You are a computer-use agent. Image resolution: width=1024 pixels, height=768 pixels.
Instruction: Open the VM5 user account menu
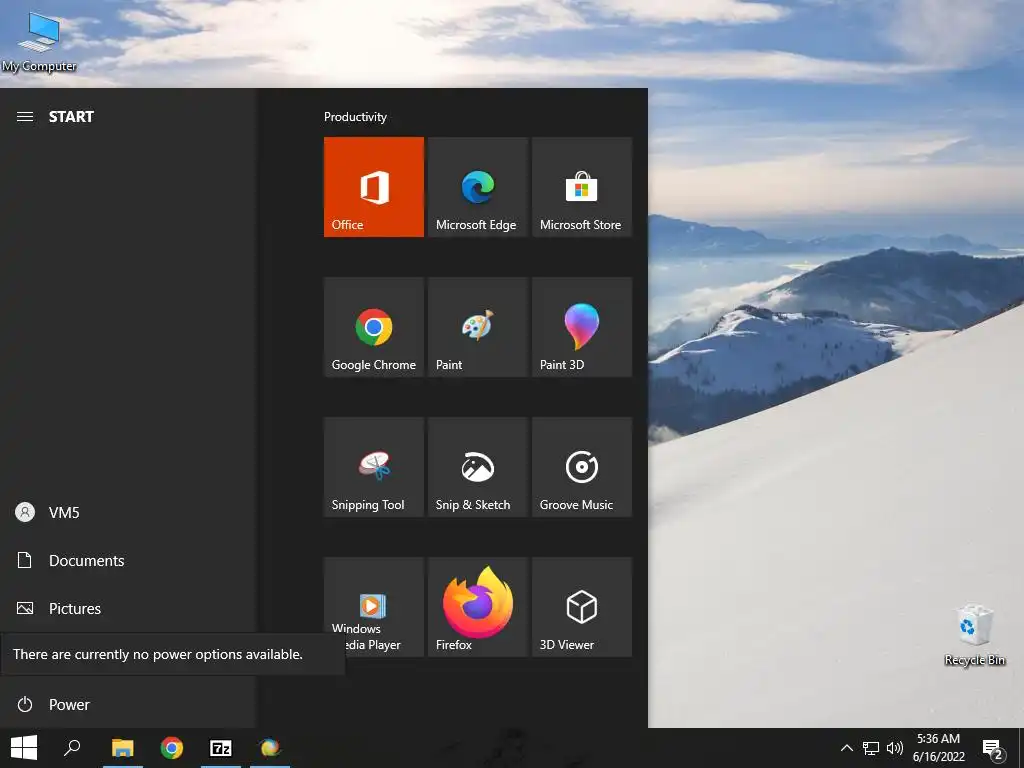point(127,513)
